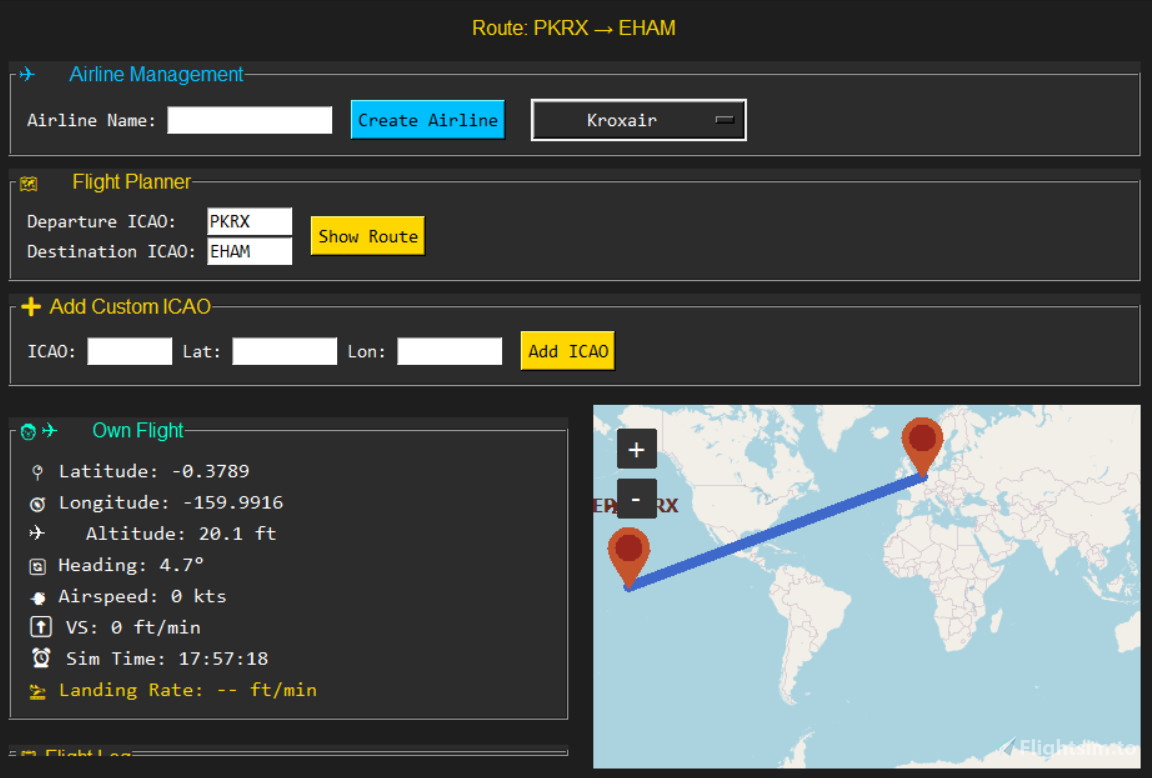Screen dimensions: 1152x778
Task: Select the EHAM destination marker
Action: pyautogui.click(x=922, y=440)
